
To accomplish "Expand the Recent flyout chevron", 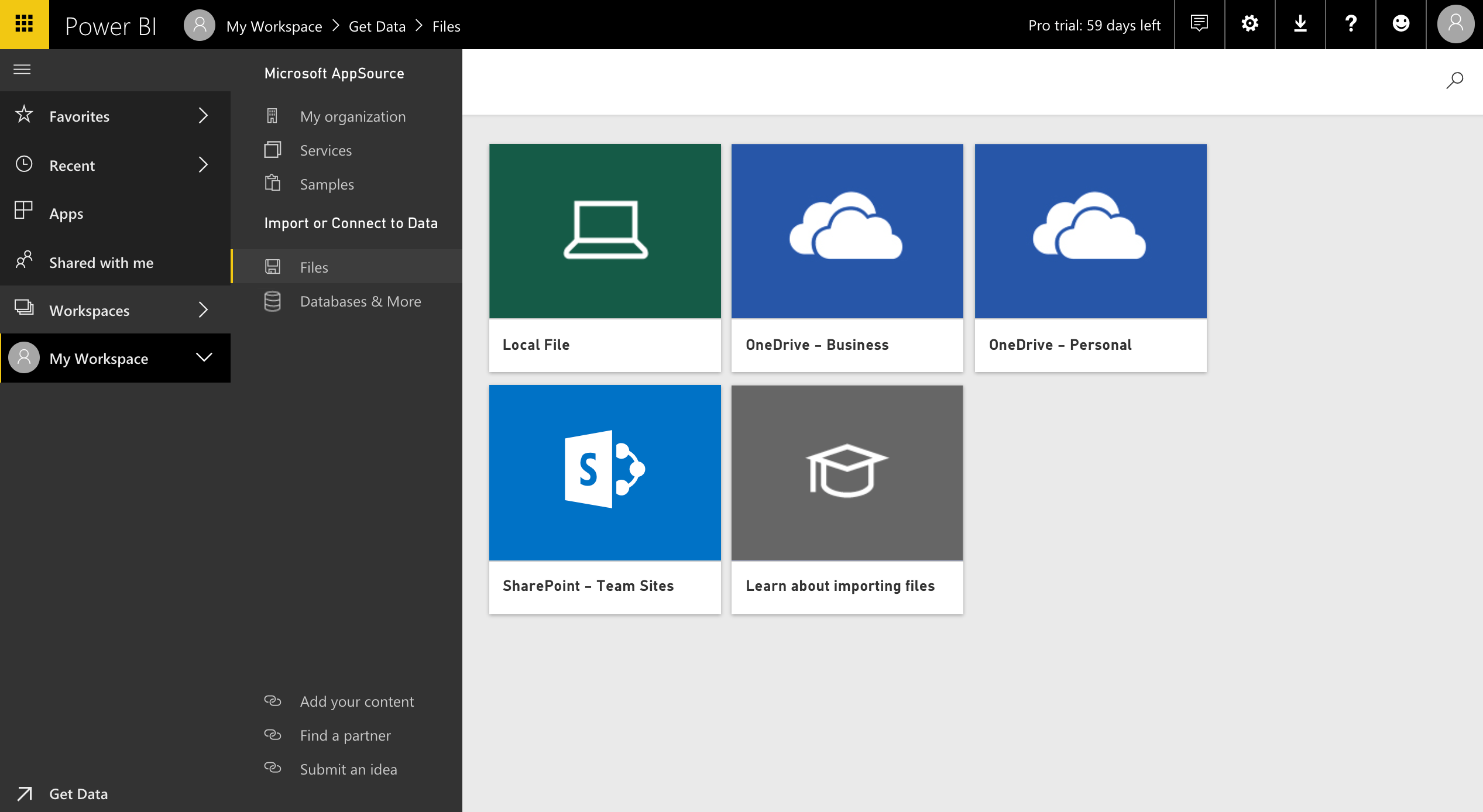I will (x=203, y=165).
